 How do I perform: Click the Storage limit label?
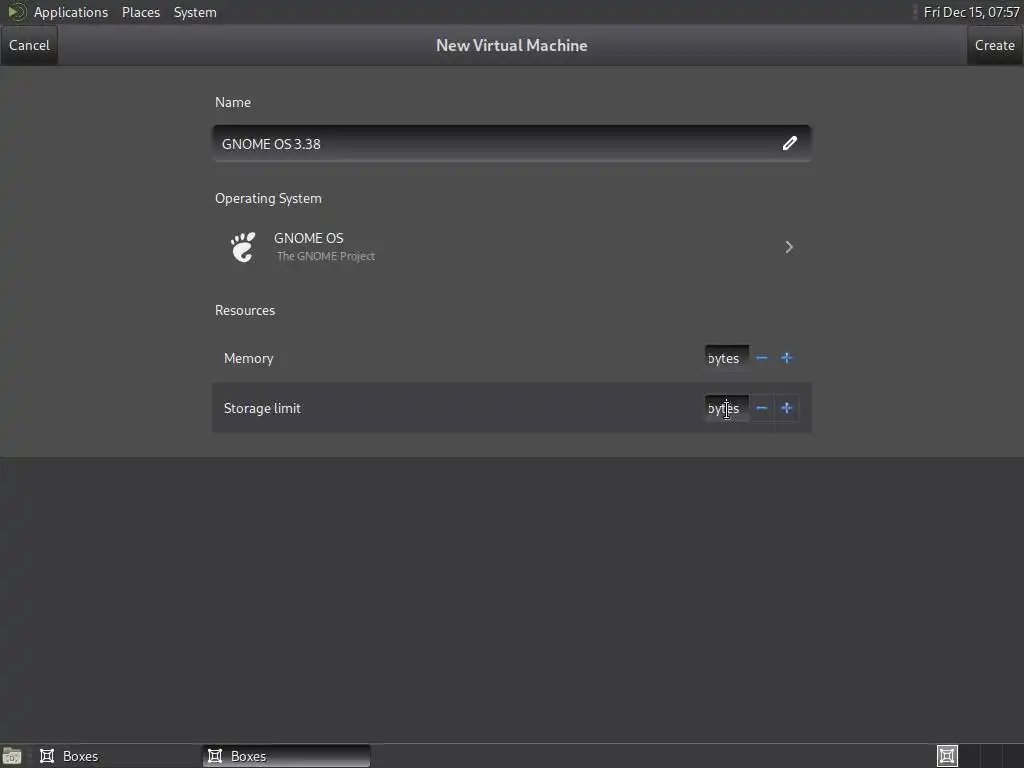coord(262,408)
